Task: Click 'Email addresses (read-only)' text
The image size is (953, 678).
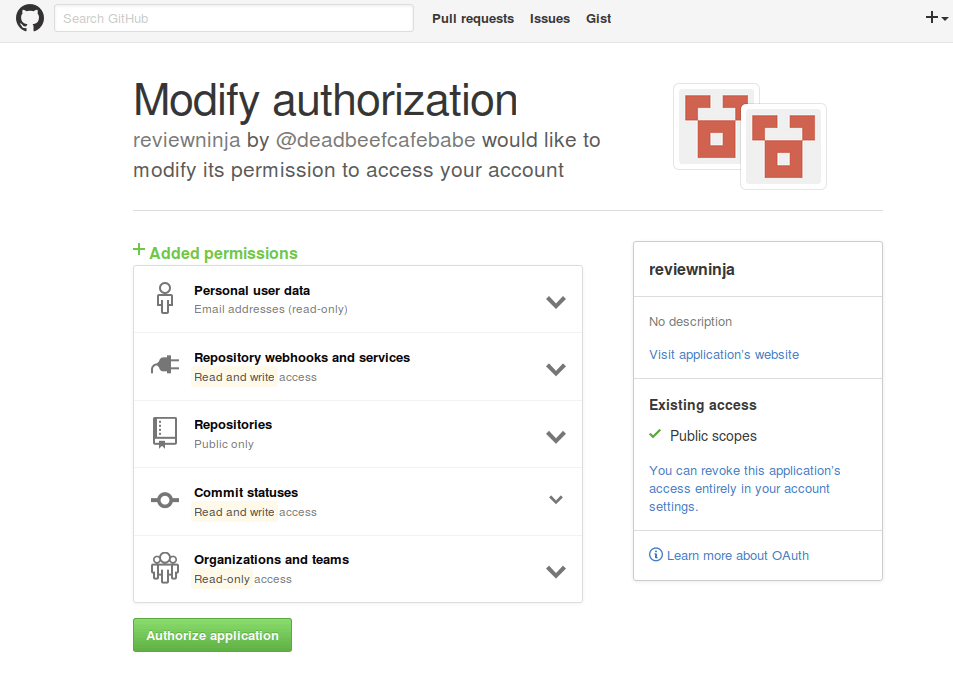Action: pos(270,309)
